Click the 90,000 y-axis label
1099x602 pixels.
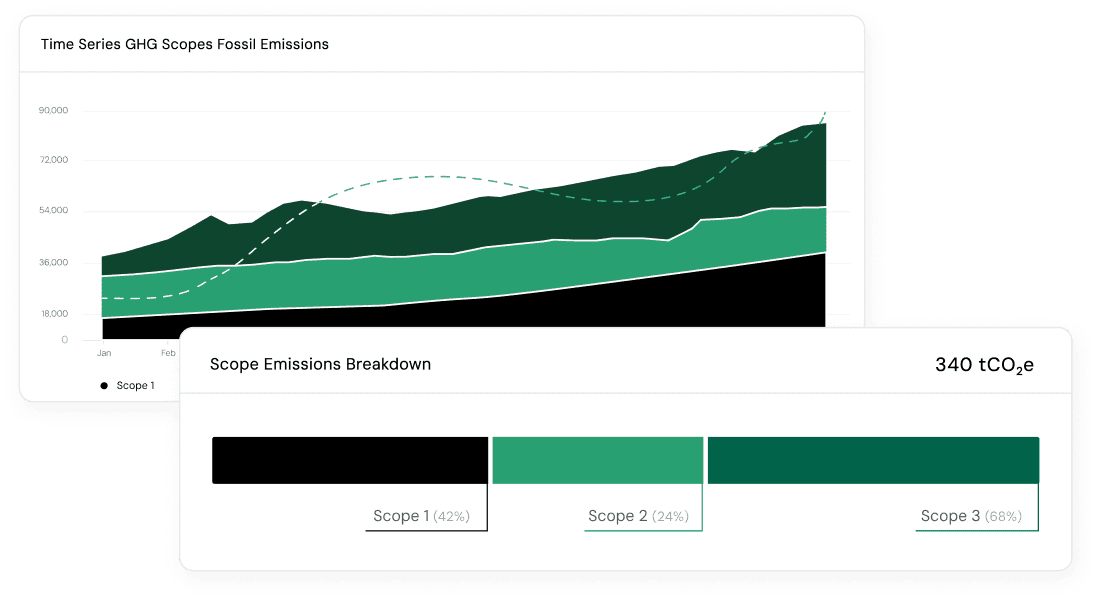pos(53,110)
